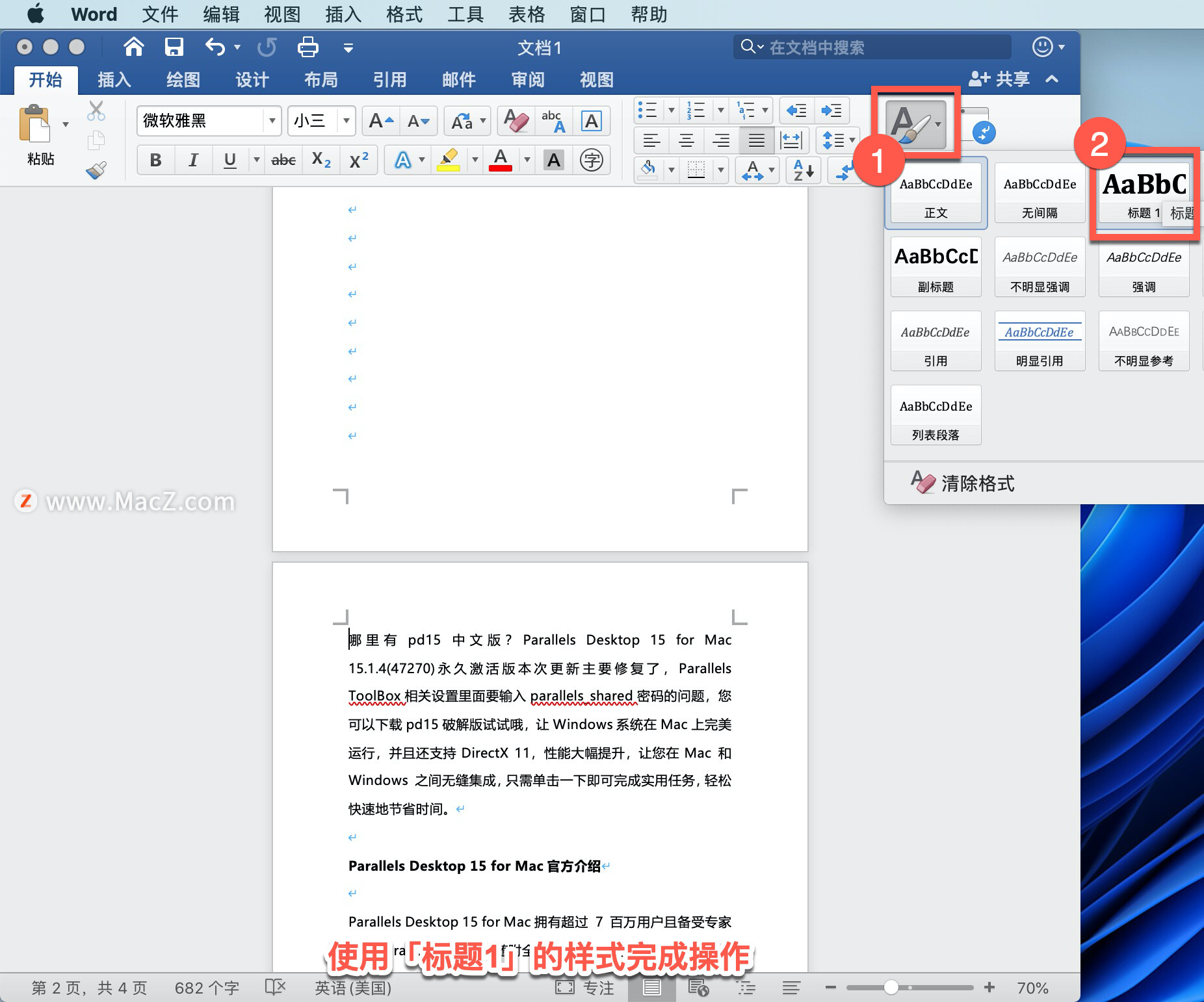The width and height of the screenshot is (1204, 1002).
Task: Sort text with the A-Z icon
Action: click(804, 170)
